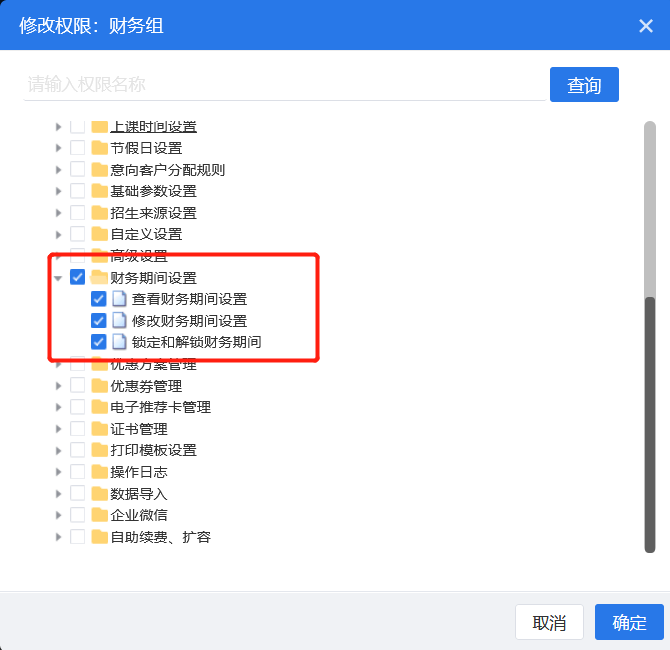
Task: Click the permission tree vertical scrollbar thumb
Action: coord(650,424)
